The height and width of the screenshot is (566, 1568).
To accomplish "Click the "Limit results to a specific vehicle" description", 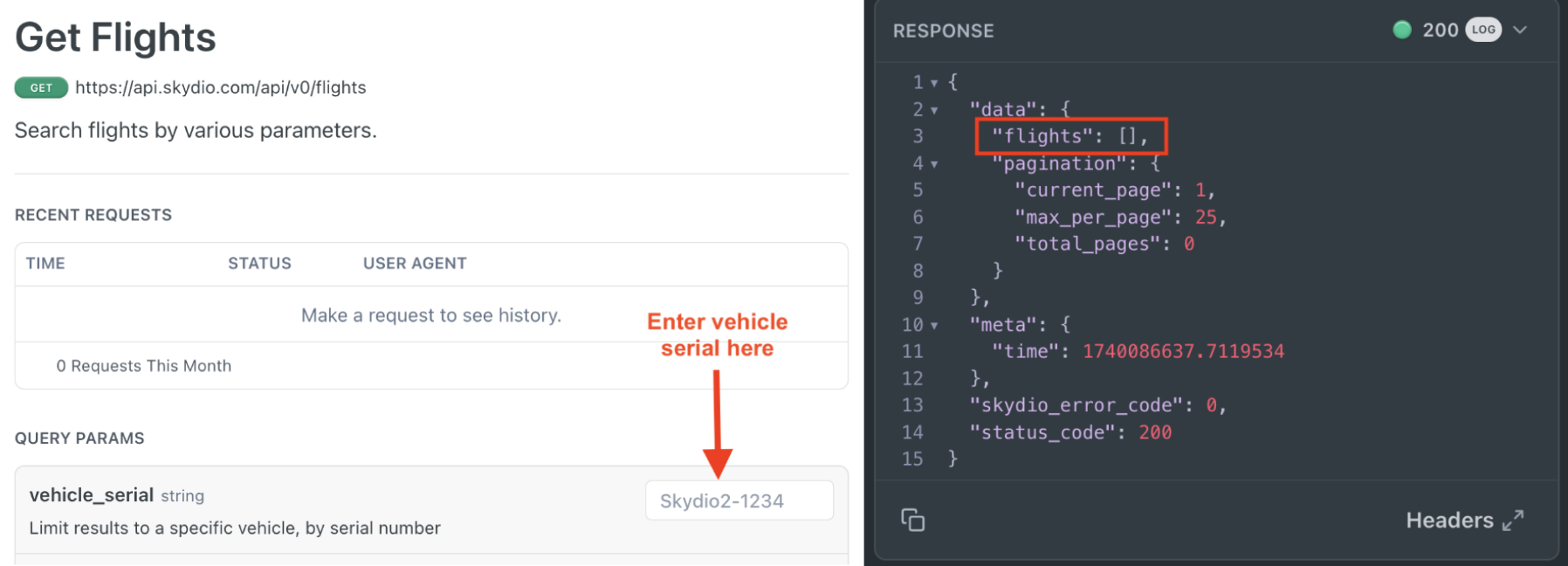I will 235,528.
